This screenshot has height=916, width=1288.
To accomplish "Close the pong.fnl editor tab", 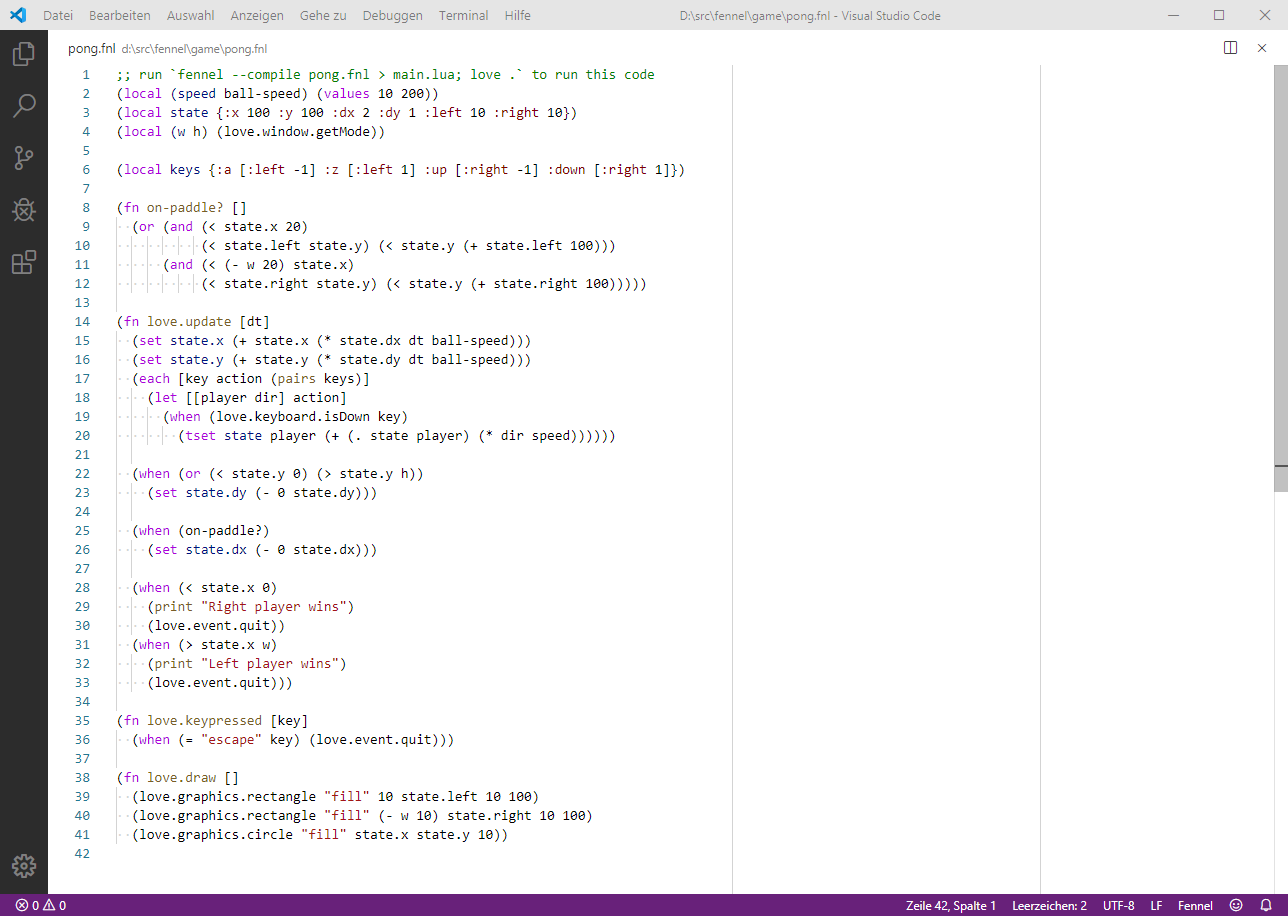I will click(x=1262, y=47).
